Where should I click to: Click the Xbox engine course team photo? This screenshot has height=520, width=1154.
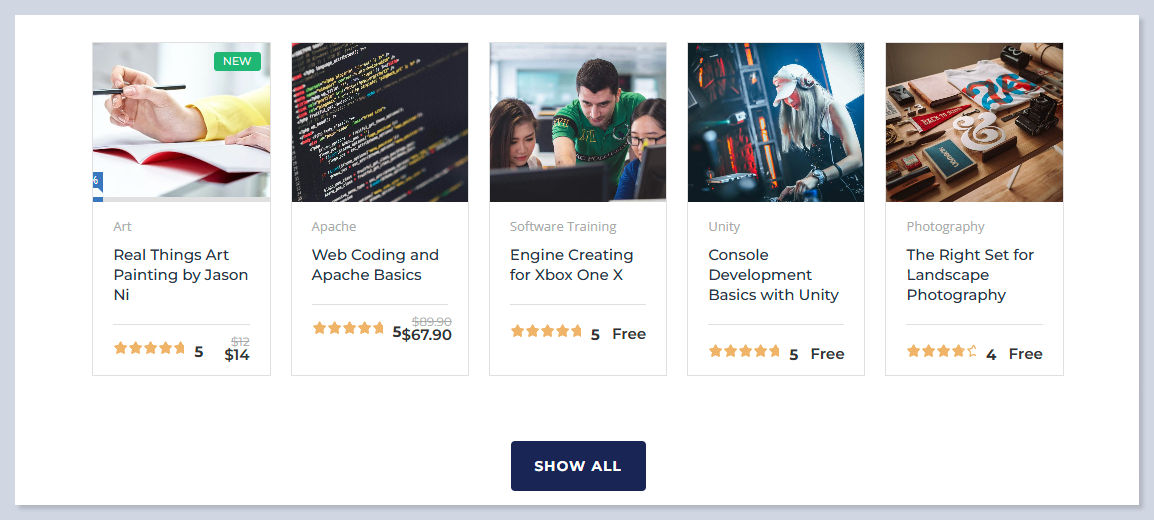coord(577,122)
